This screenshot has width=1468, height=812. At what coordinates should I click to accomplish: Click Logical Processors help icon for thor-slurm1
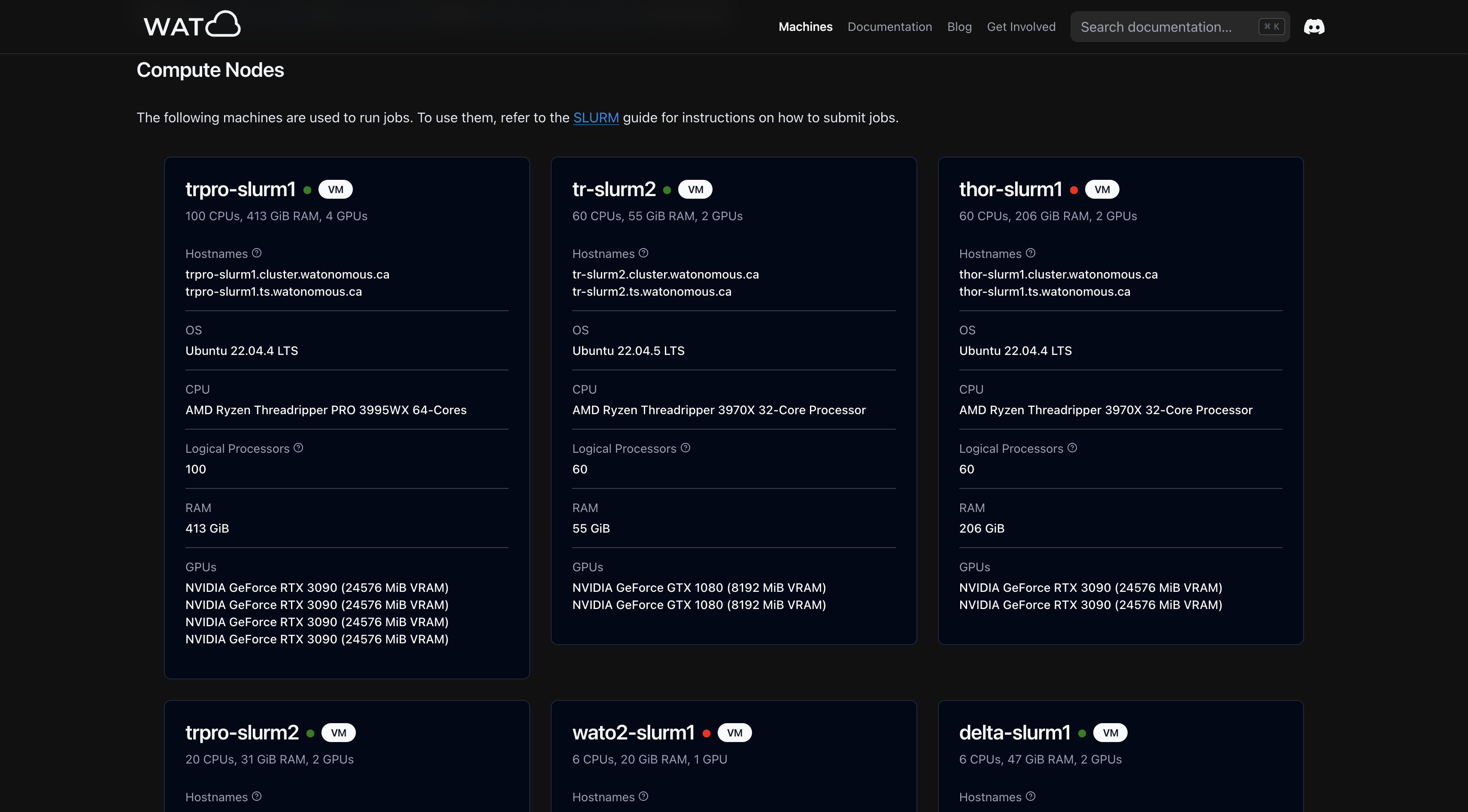tap(1072, 448)
